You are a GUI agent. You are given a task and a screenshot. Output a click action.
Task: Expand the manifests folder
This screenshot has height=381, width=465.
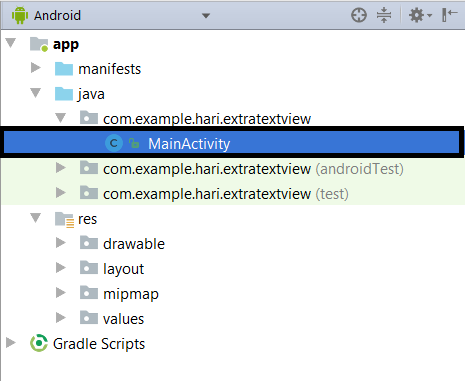tap(35, 68)
